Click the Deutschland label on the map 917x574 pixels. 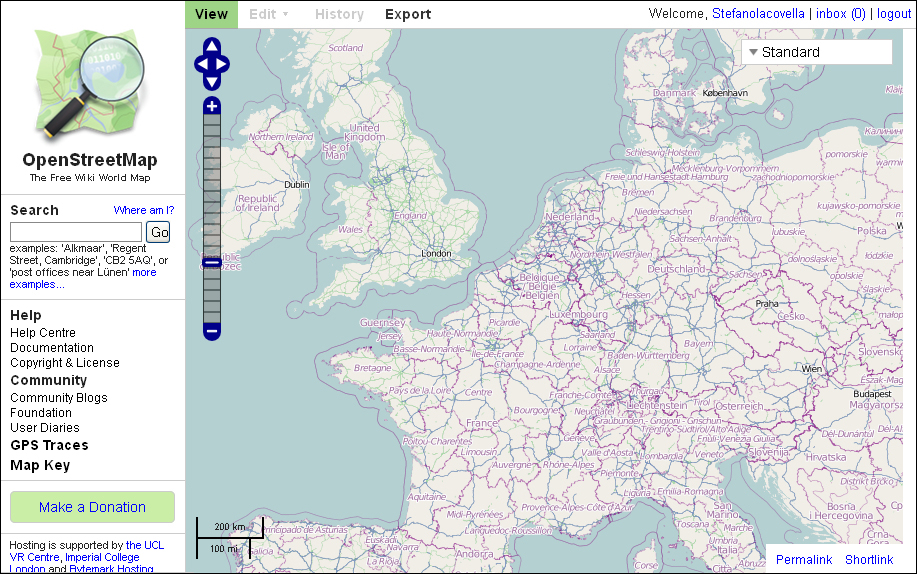click(x=676, y=269)
